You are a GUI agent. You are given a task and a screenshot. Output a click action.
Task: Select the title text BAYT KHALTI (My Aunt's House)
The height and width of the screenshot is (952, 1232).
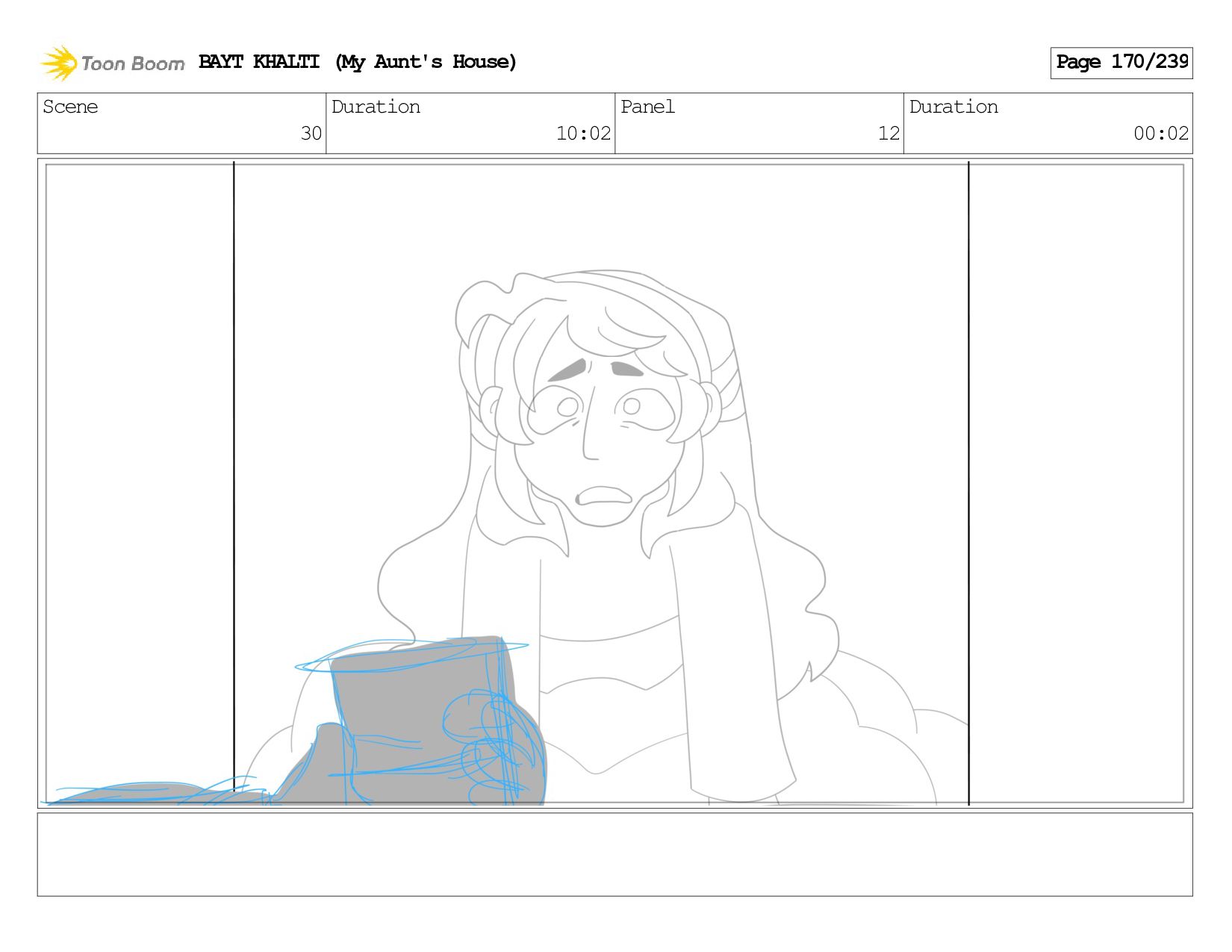(x=358, y=62)
